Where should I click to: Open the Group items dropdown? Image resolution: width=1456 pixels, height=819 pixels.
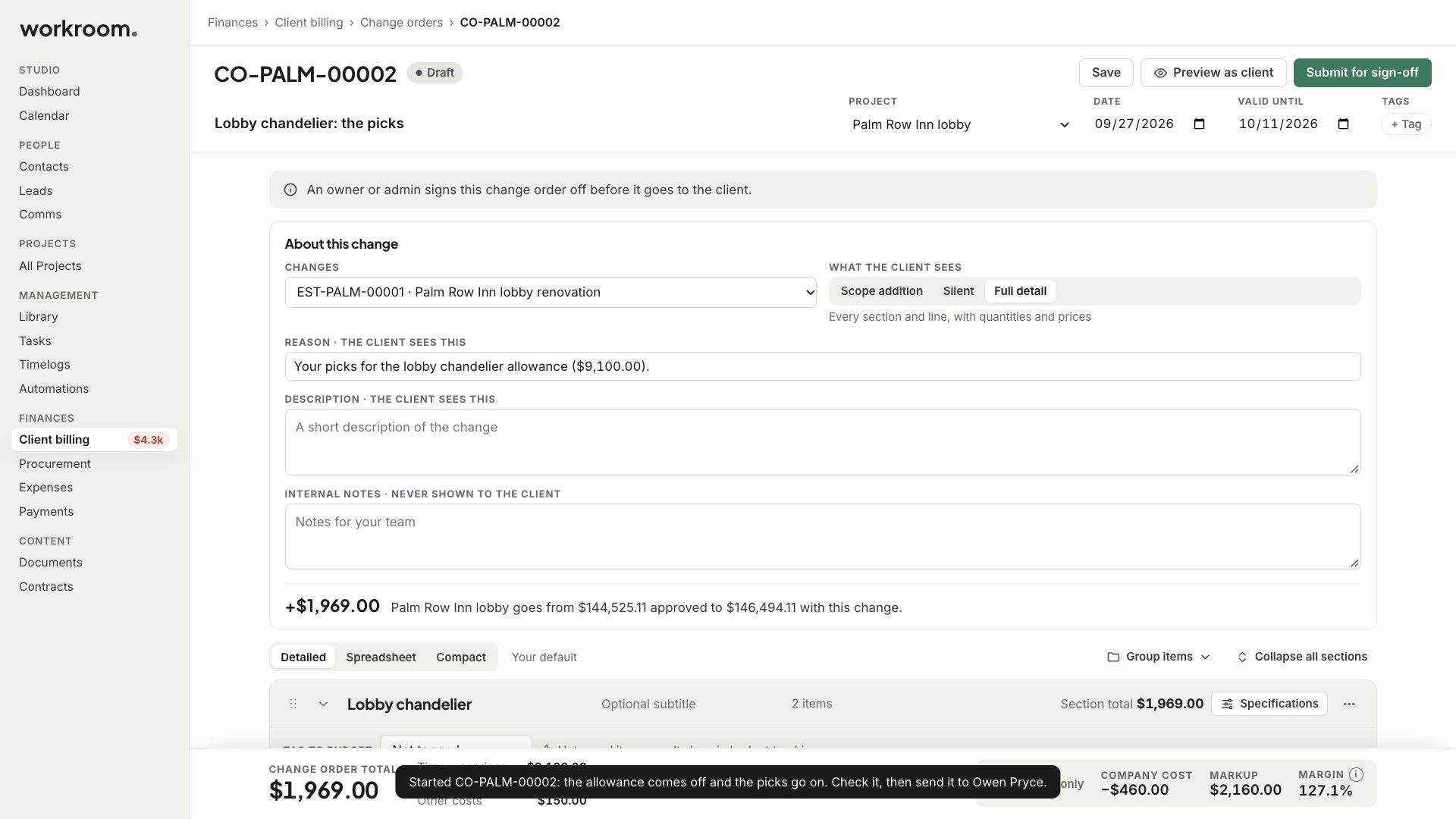[x=1158, y=657]
